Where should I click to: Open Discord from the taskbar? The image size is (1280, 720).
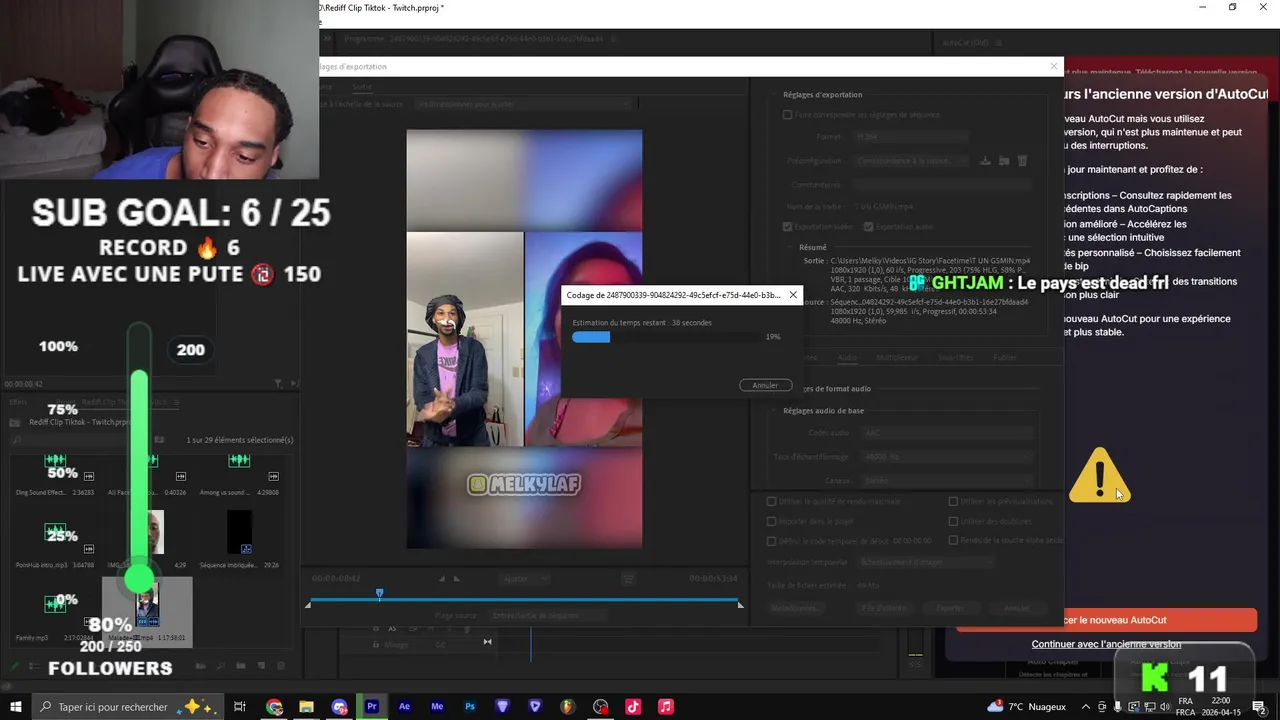[x=339, y=707]
